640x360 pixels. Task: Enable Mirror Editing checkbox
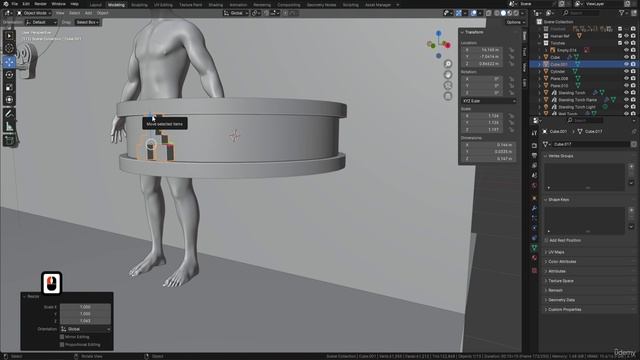[62, 337]
